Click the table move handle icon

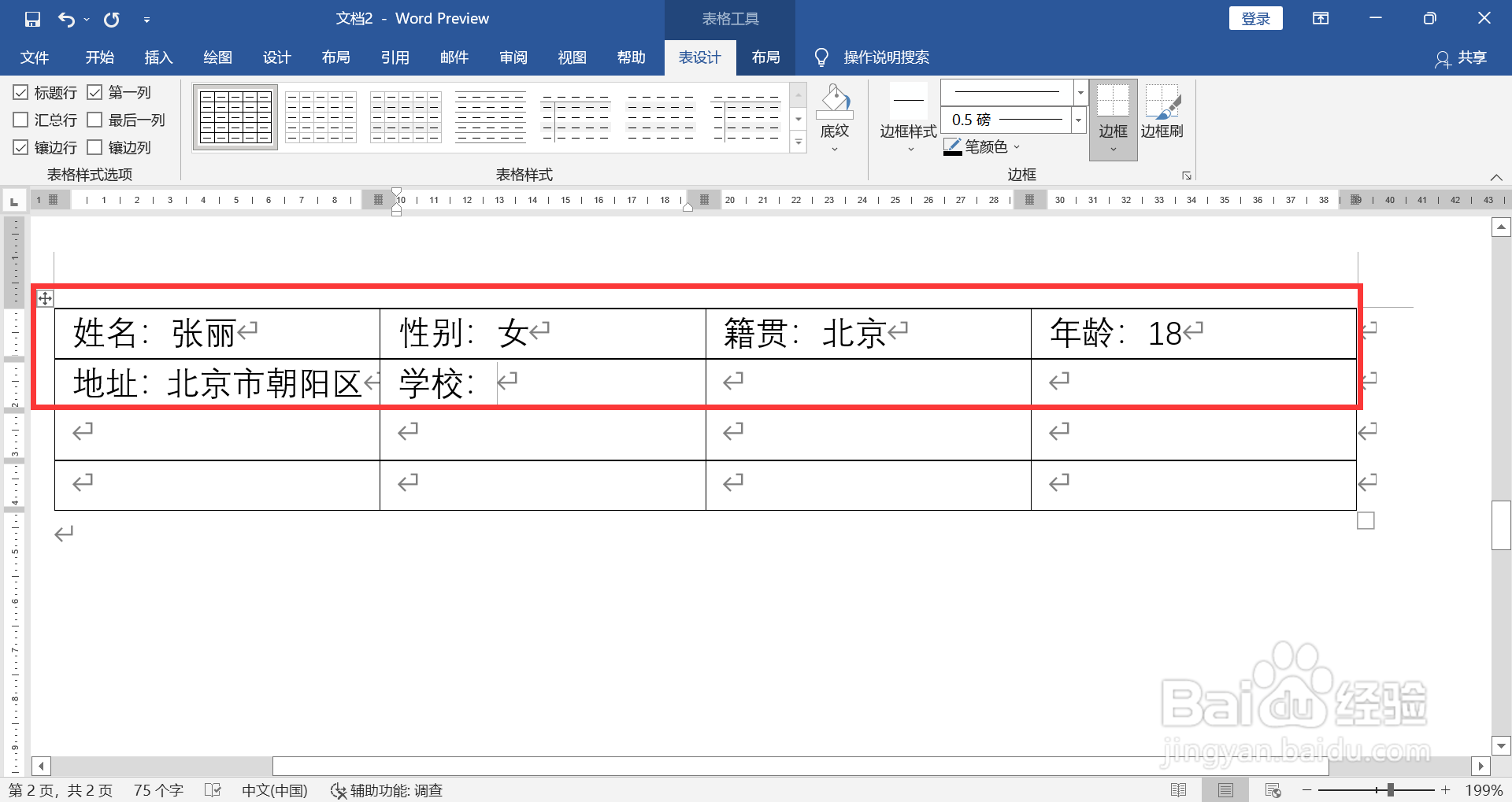click(46, 298)
